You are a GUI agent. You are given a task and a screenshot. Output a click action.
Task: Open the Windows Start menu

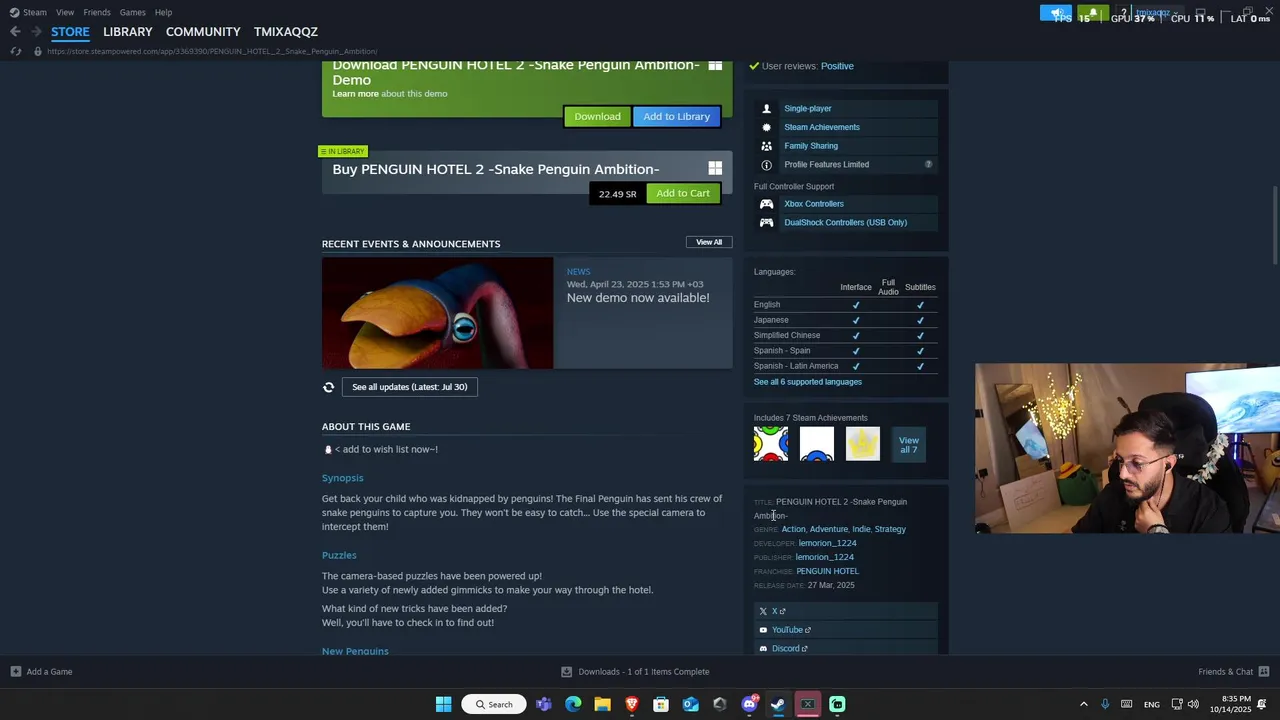point(443,704)
